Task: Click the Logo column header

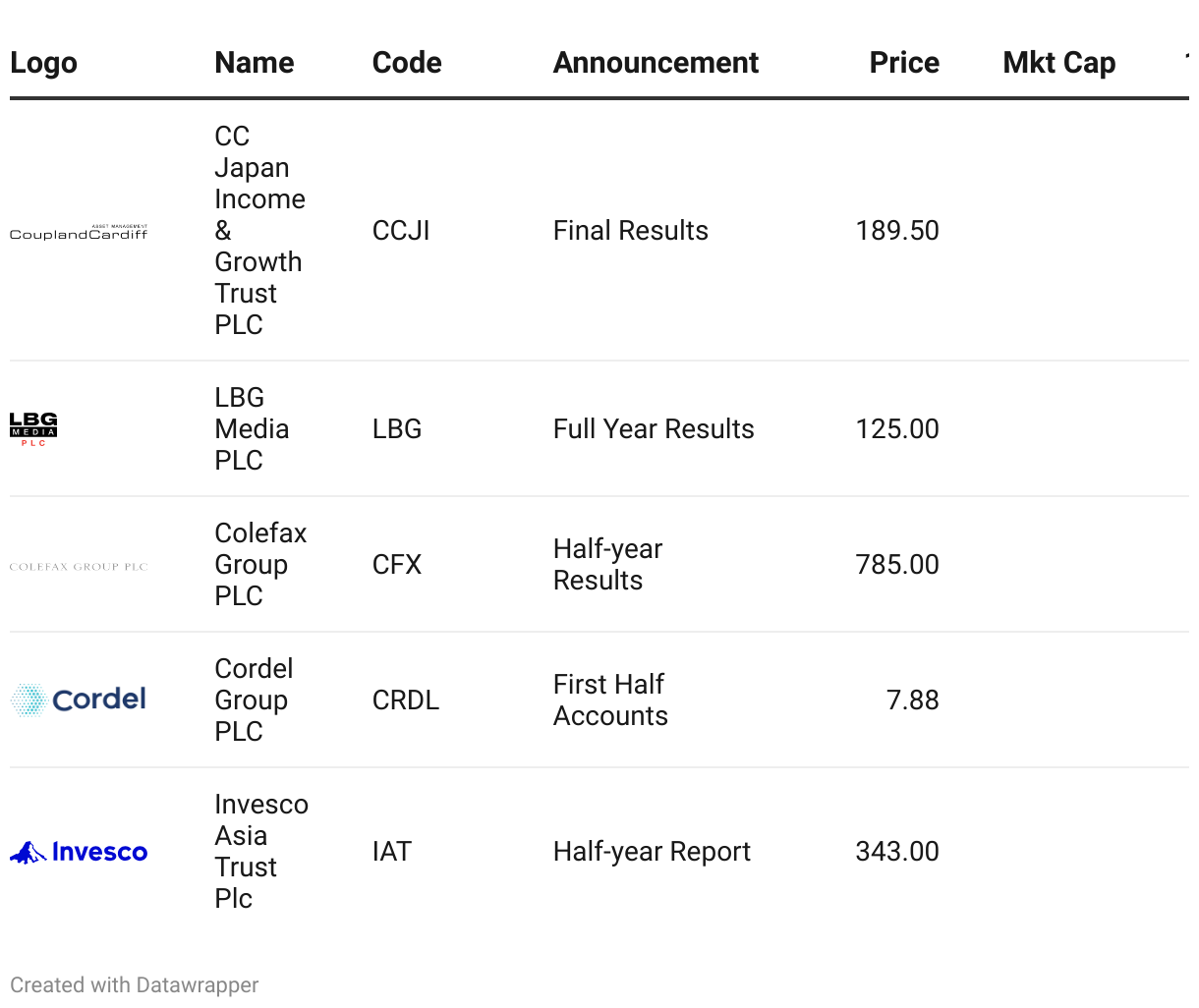Action: [x=43, y=63]
